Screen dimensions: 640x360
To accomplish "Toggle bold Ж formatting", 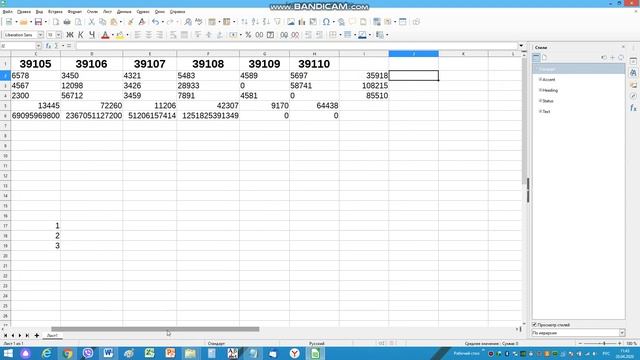I will [70, 35].
